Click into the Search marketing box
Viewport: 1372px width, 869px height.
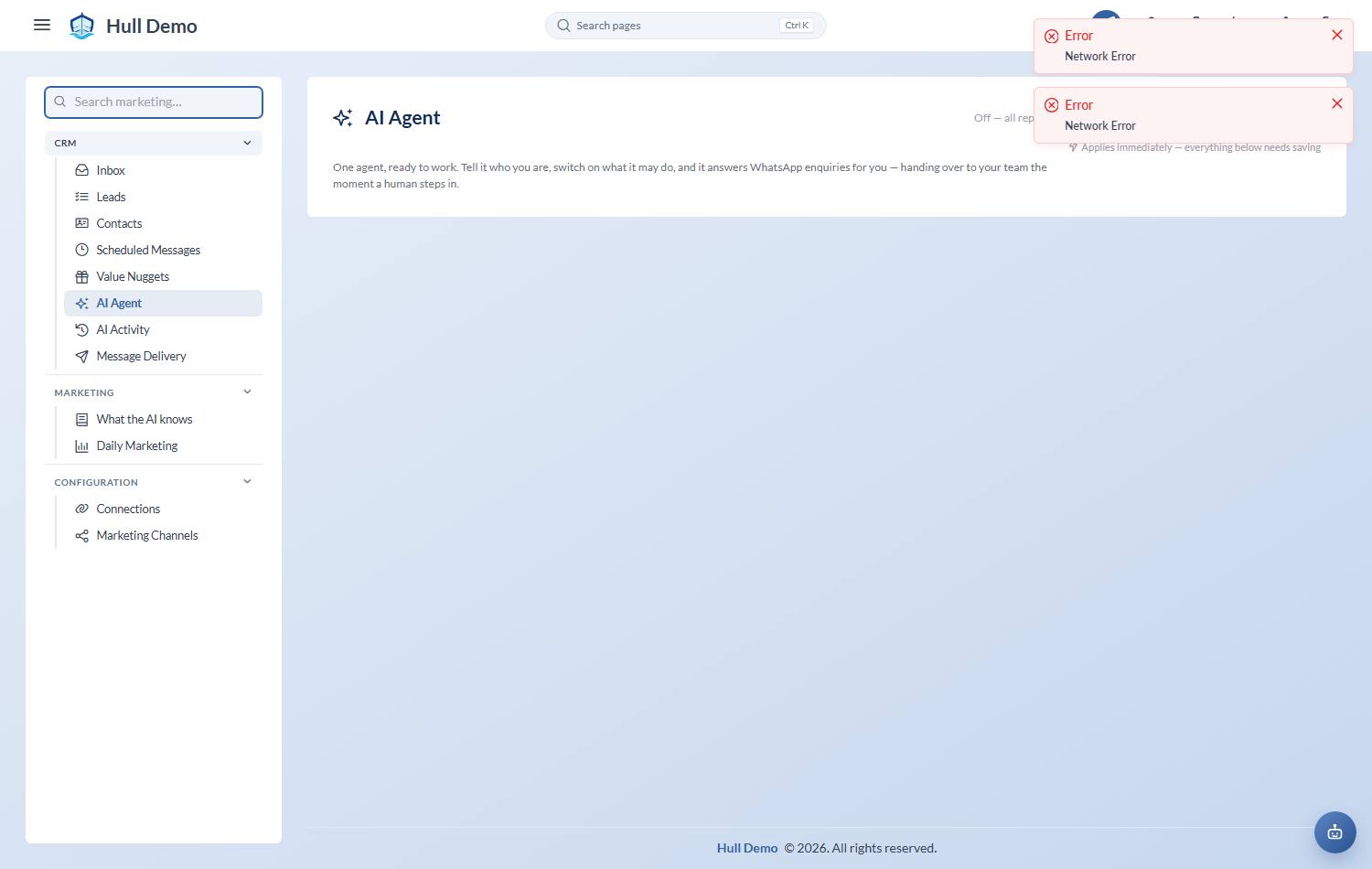point(154,102)
